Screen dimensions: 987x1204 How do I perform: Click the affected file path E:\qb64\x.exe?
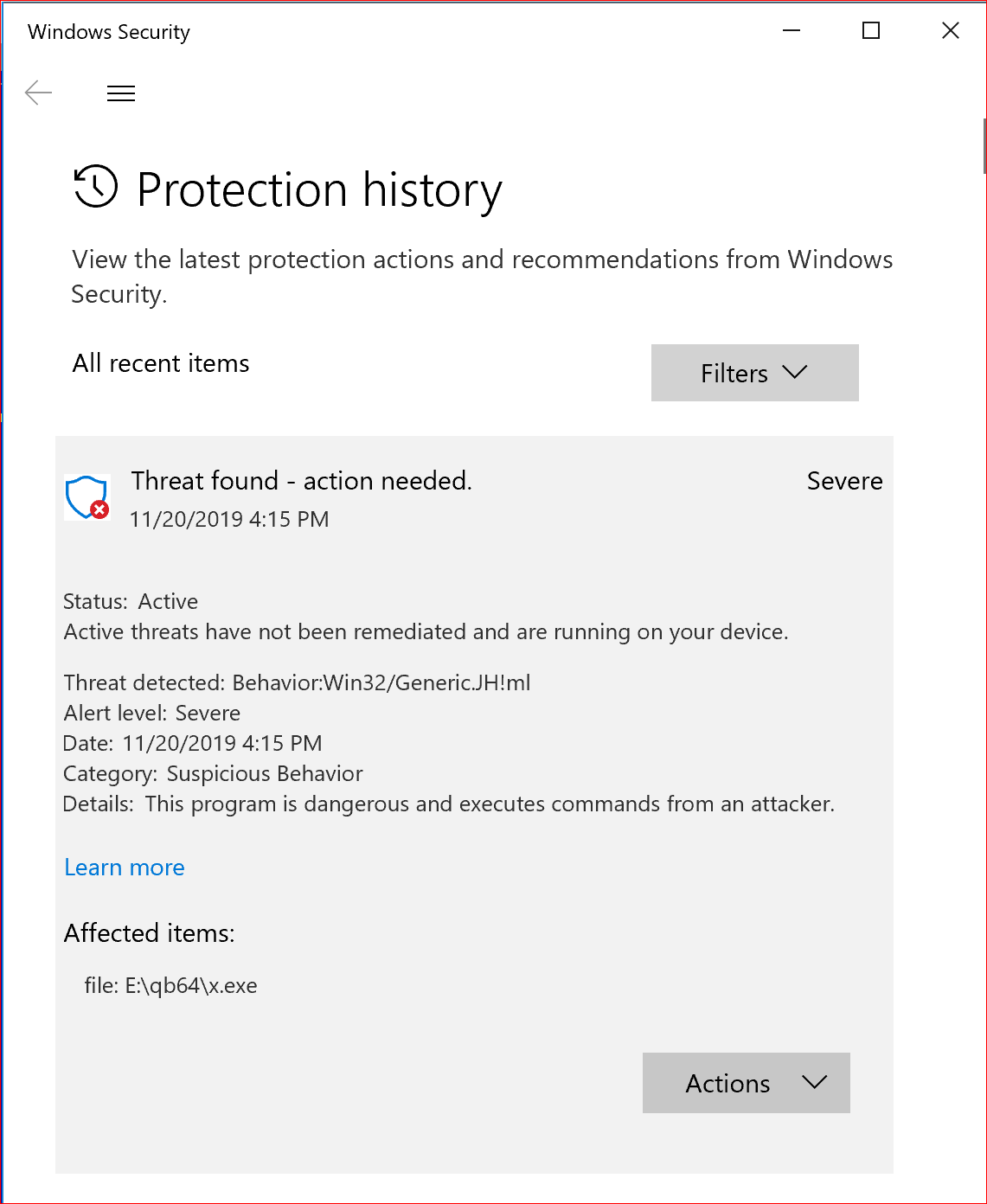click(x=171, y=985)
